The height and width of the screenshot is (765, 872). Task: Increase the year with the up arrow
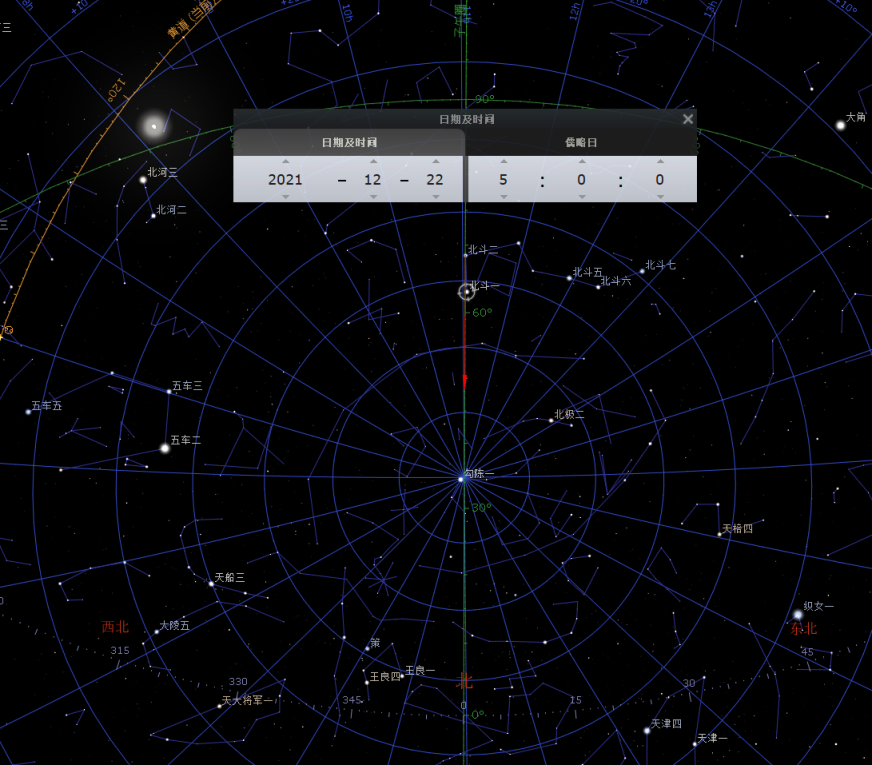coord(286,161)
